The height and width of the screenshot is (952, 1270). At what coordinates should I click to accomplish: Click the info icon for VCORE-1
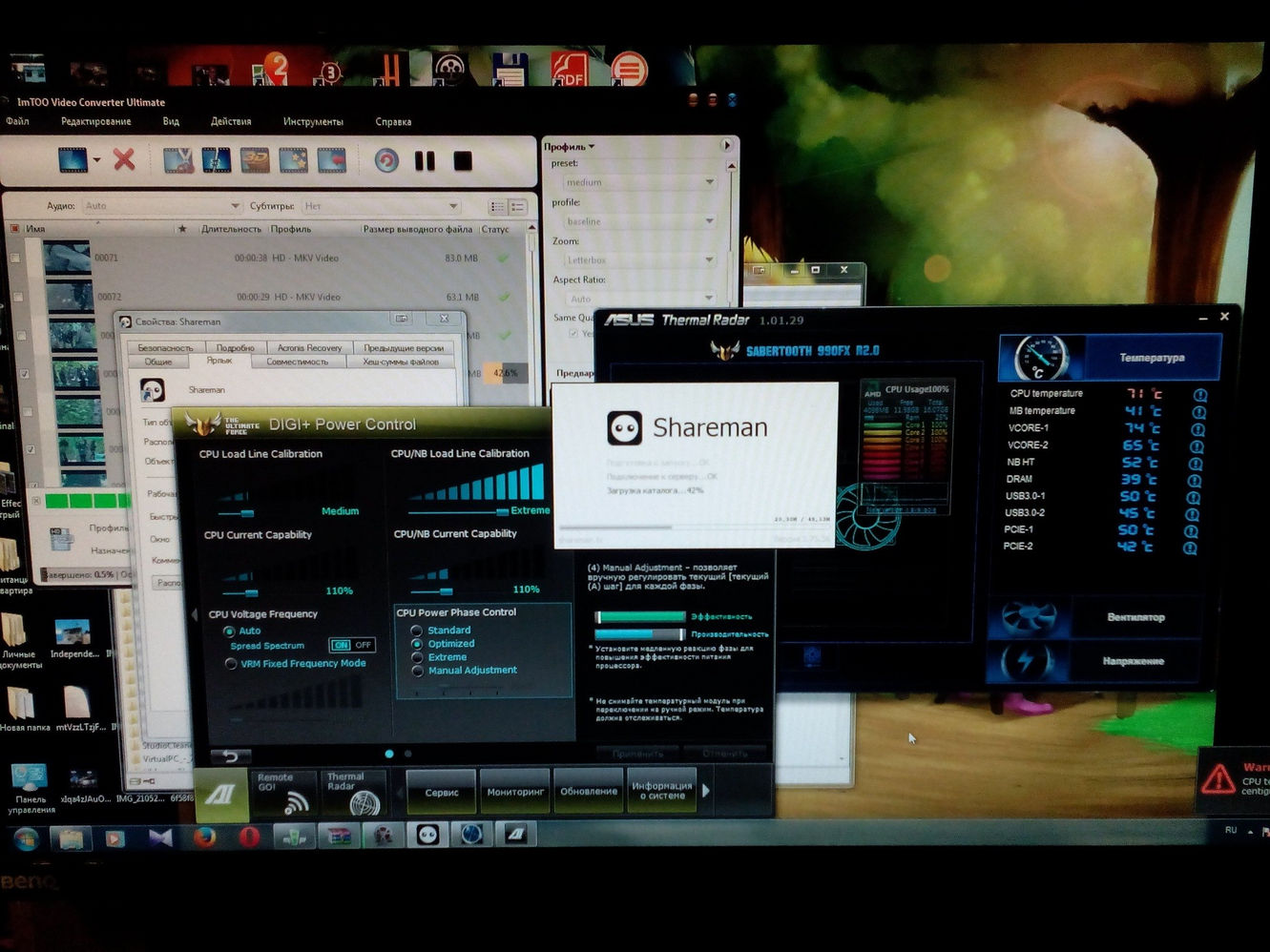tap(1198, 428)
